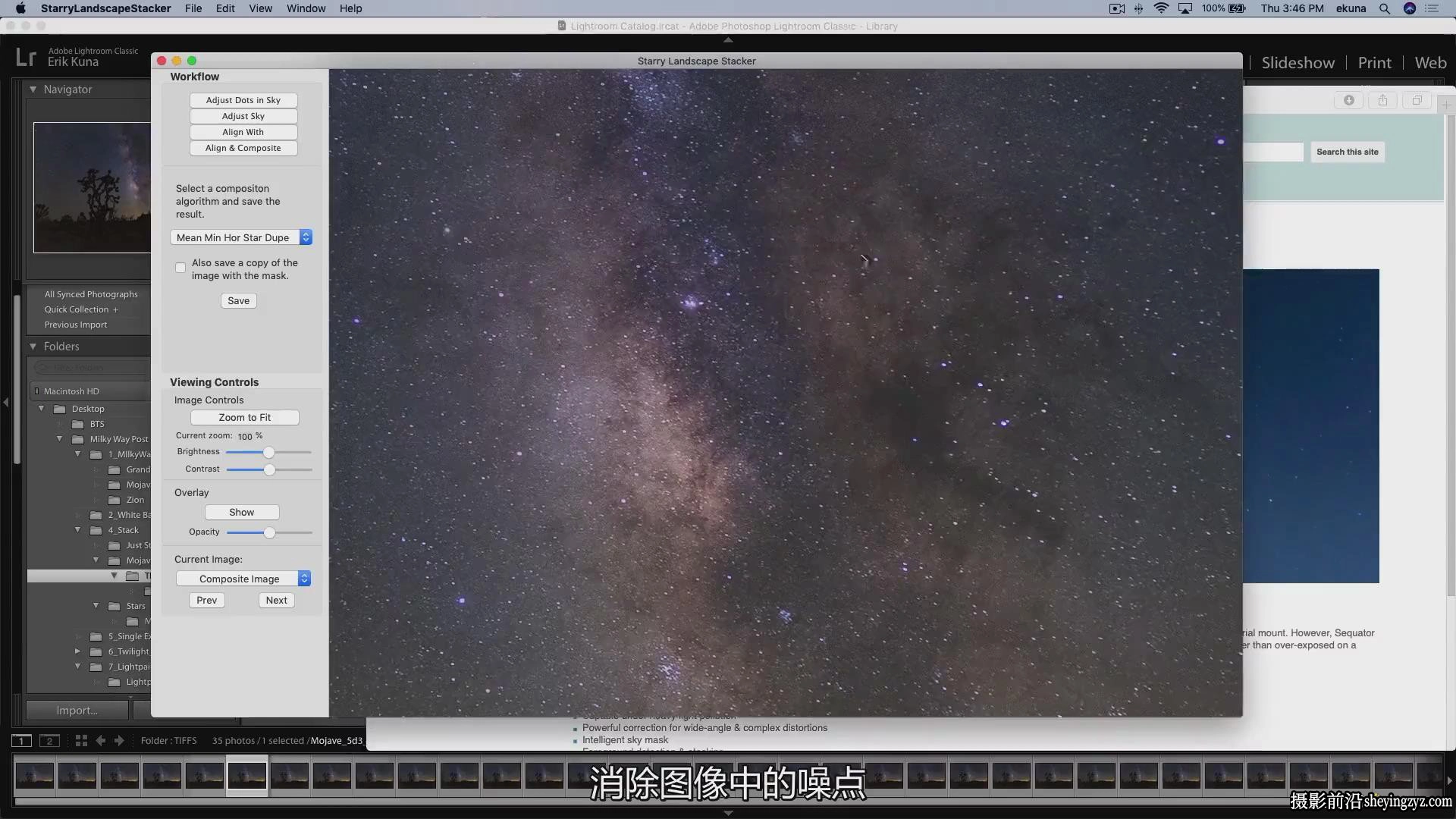Show the overlay with Show button

point(242,512)
